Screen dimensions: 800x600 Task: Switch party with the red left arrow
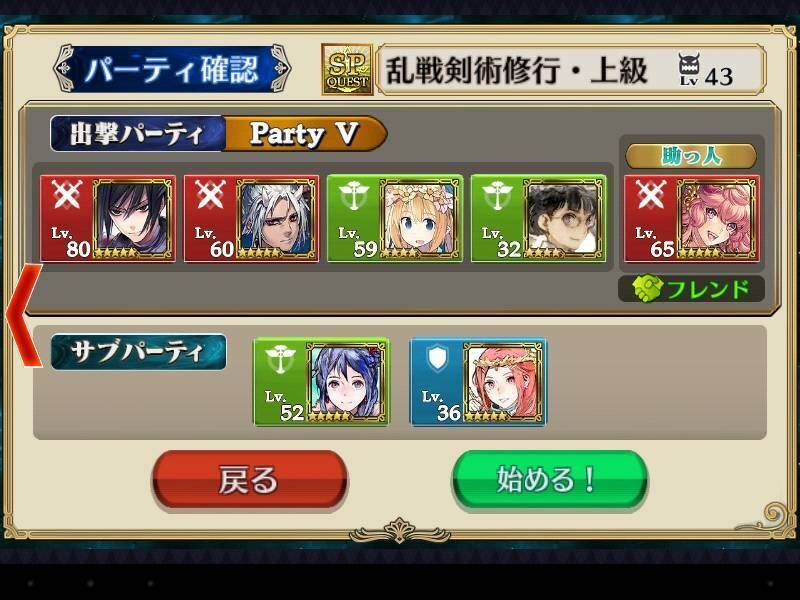click(x=24, y=315)
